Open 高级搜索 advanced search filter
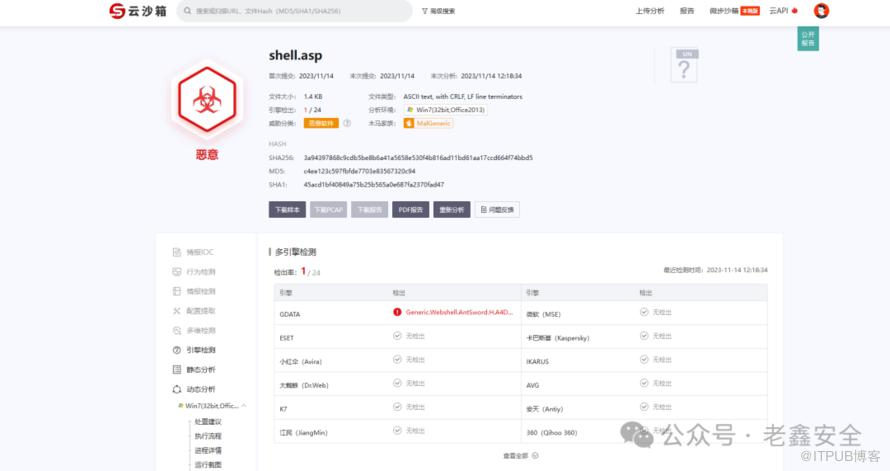Viewport: 890px width, 471px height. 438,11
